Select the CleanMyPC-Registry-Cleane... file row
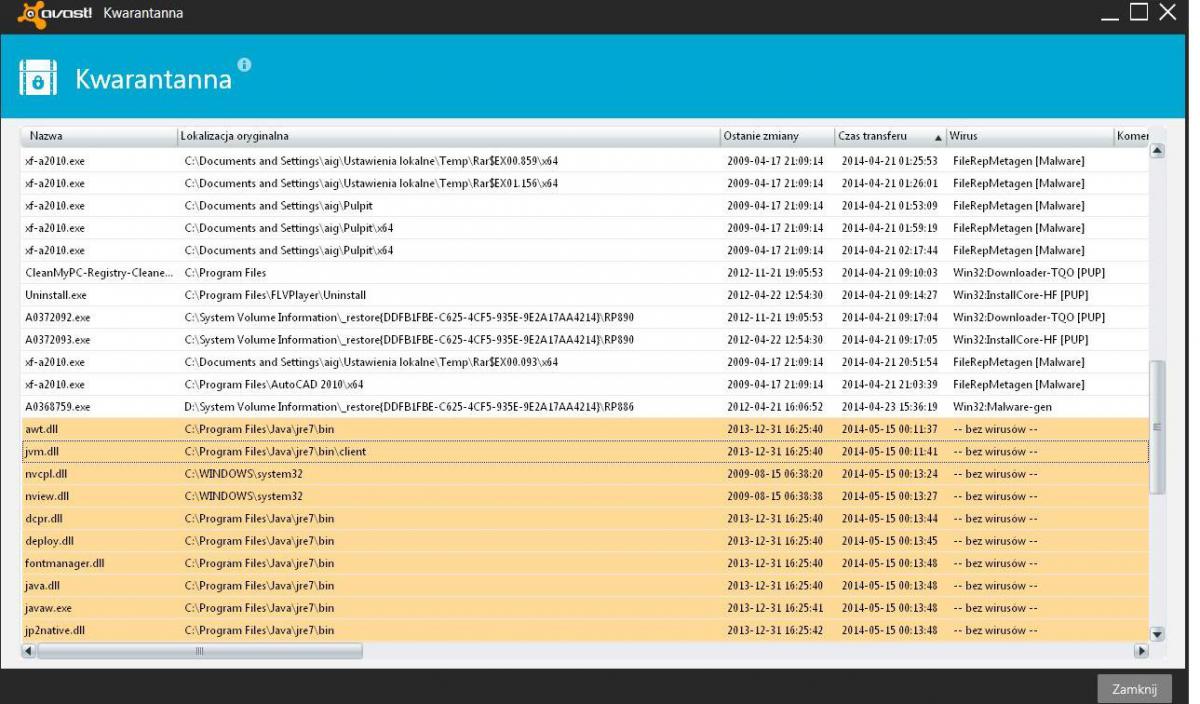Image resolution: width=1200 pixels, height=704 pixels. (585, 273)
